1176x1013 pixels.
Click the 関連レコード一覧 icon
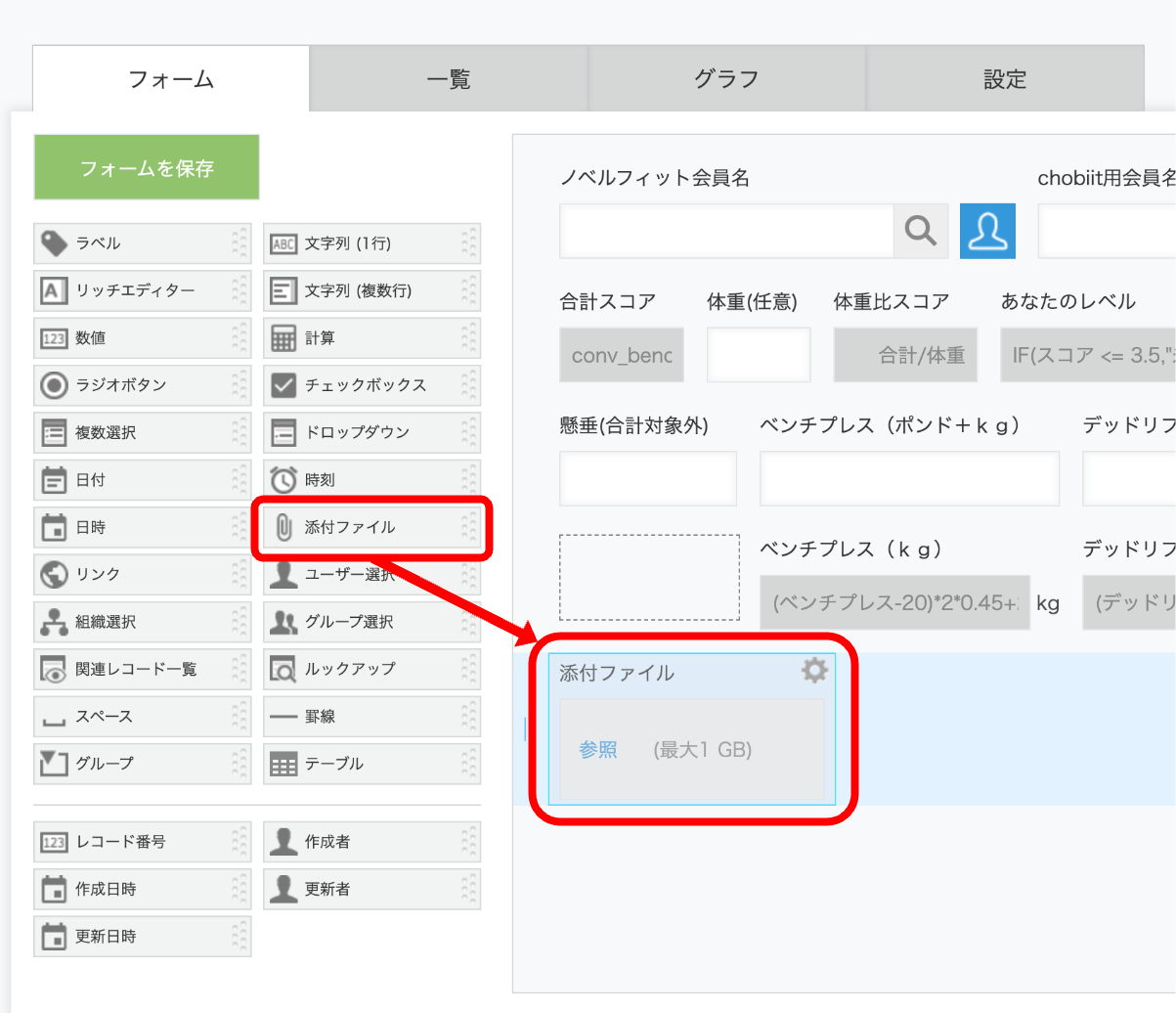54,669
